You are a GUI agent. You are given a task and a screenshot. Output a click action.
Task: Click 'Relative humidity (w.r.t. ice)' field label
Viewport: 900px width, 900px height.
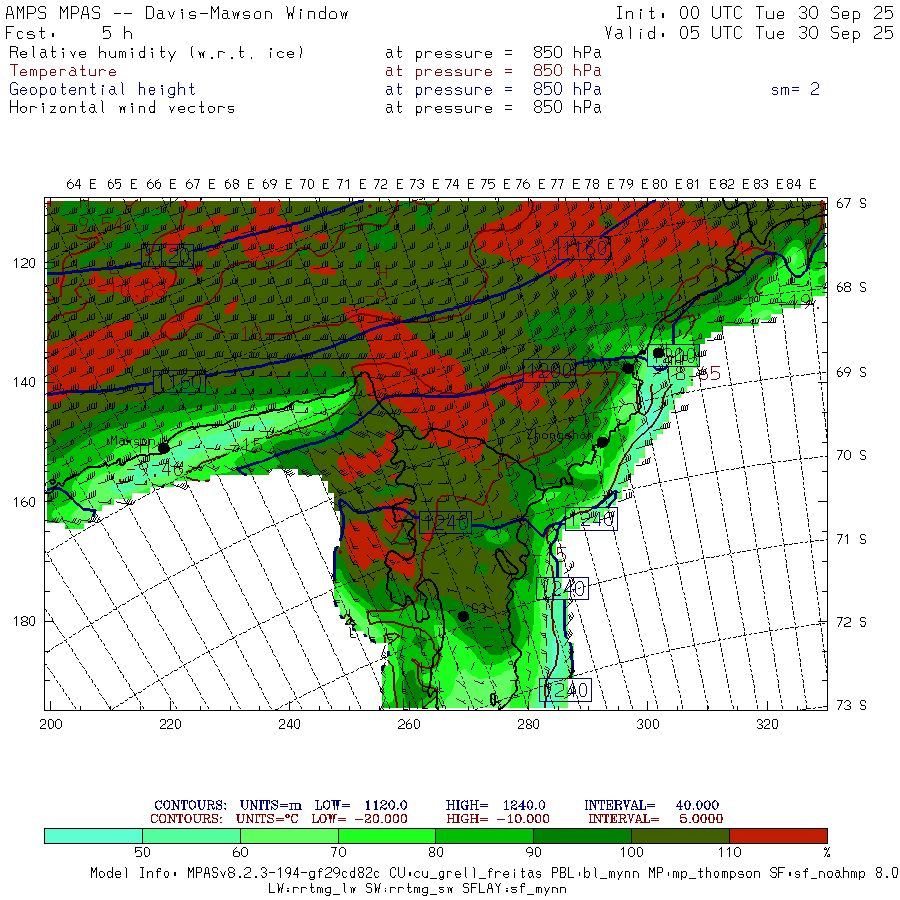coord(156,53)
